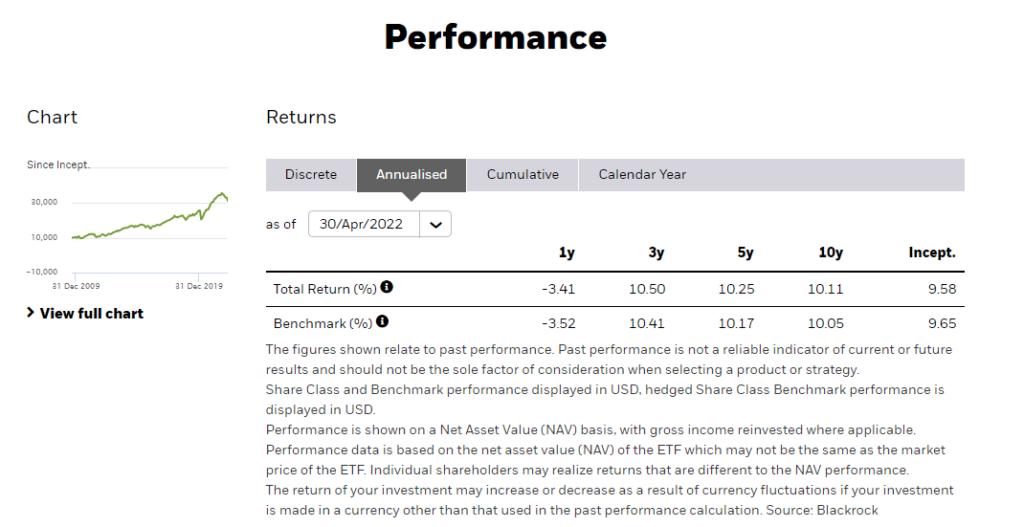1024x527 pixels.
Task: Click the Incept. column header
Action: pyautogui.click(x=931, y=253)
